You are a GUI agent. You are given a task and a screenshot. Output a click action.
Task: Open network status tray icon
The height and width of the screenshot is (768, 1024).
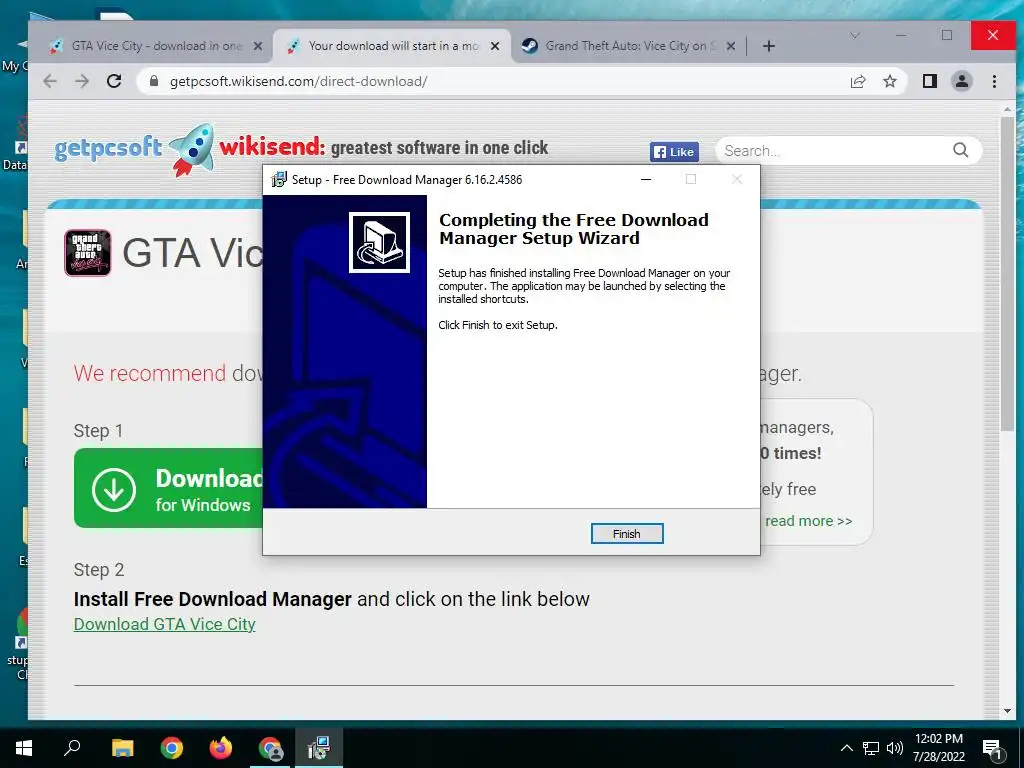[871, 748]
